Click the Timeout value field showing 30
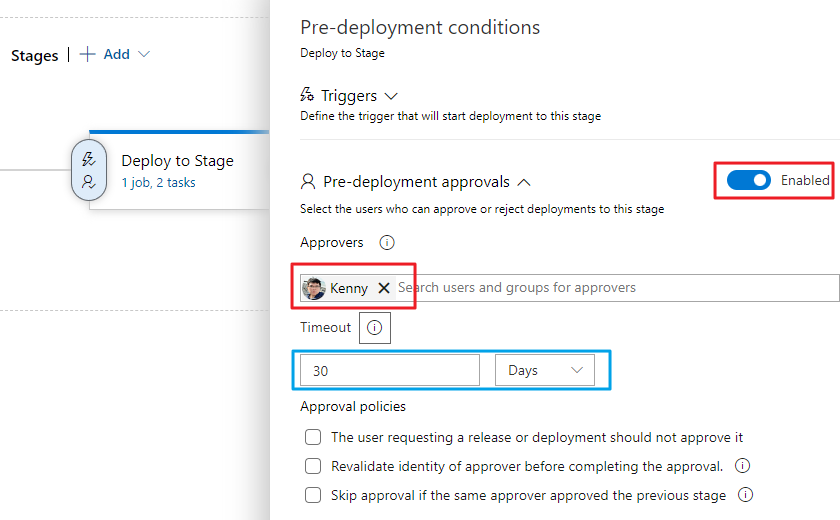This screenshot has height=520, width=840. pos(390,370)
